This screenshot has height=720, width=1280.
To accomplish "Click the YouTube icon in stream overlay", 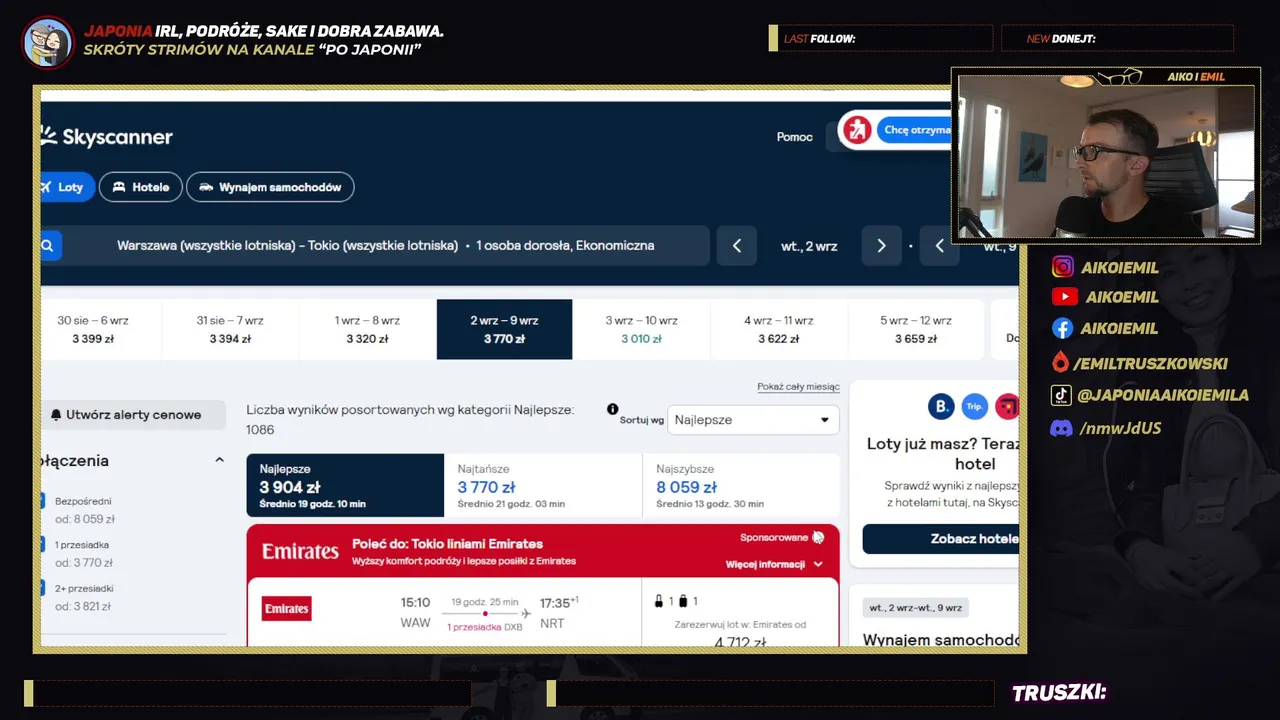I will 1064,297.
